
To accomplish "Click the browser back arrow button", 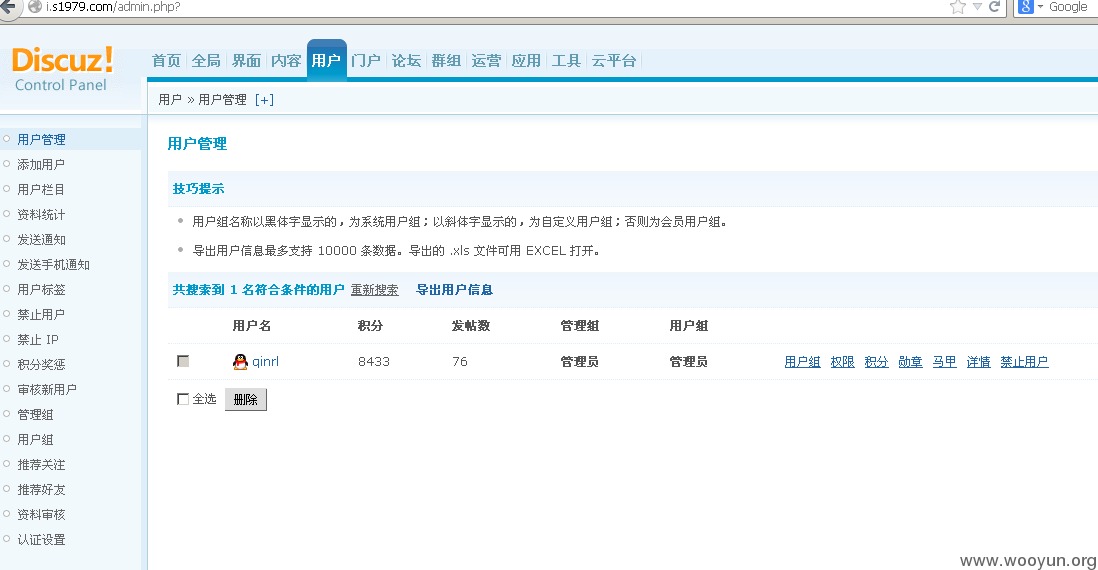I will point(9,7).
